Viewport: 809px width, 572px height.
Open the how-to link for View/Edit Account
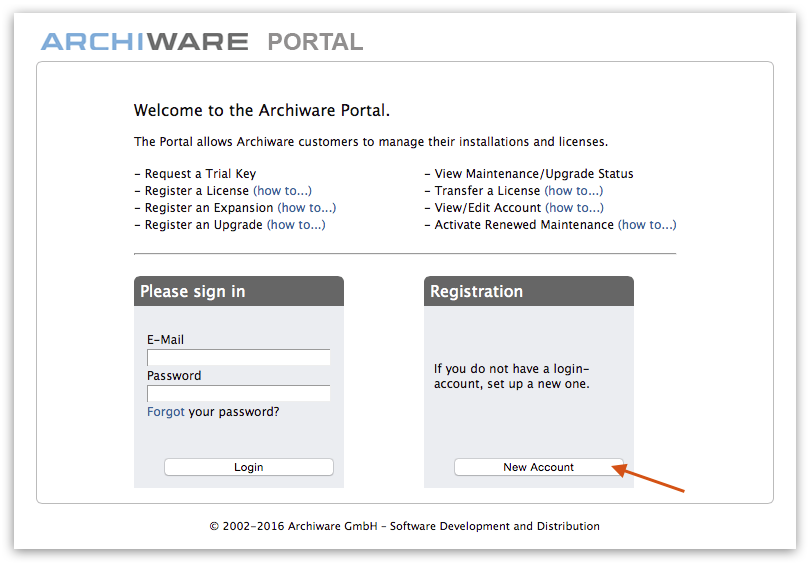[x=574, y=208]
